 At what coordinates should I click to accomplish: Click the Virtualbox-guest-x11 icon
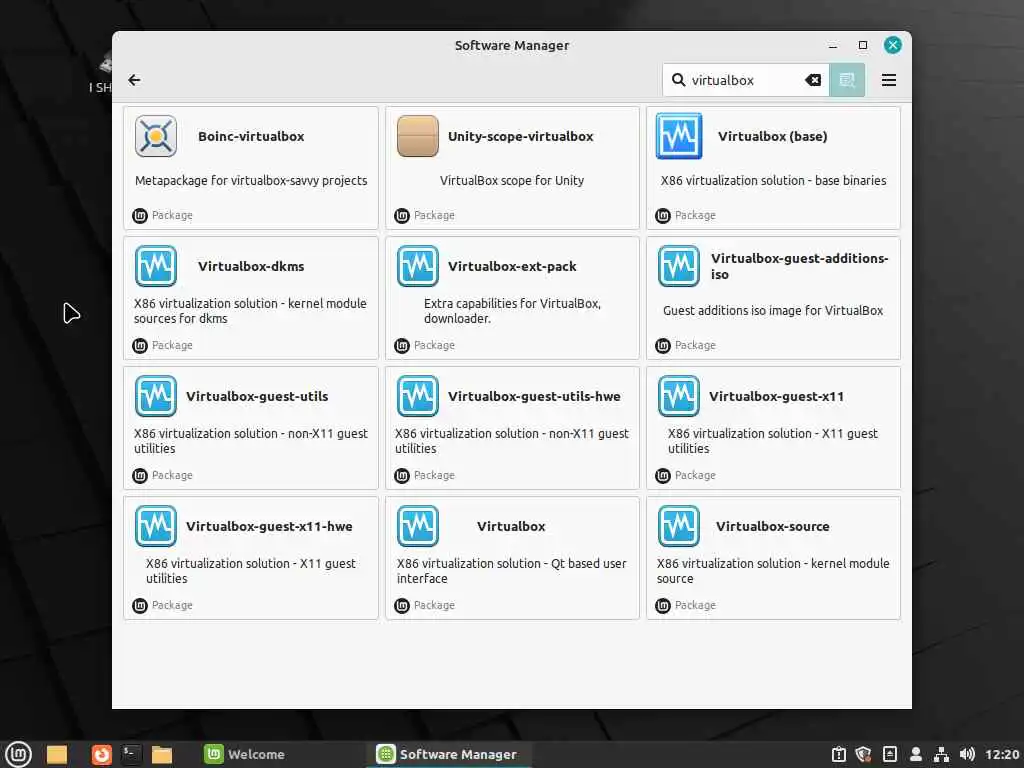679,396
